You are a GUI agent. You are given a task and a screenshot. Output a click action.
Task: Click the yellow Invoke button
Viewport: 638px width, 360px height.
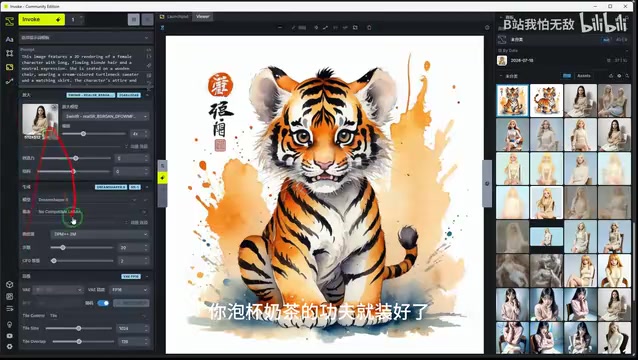(x=42, y=20)
